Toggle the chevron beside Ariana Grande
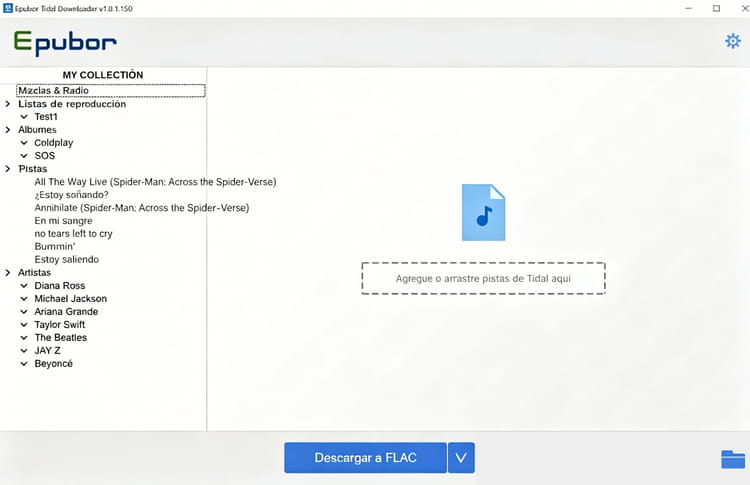 click(24, 311)
